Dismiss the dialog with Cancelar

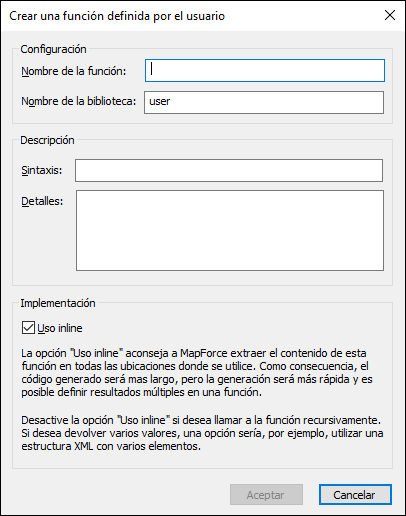tap(355, 495)
